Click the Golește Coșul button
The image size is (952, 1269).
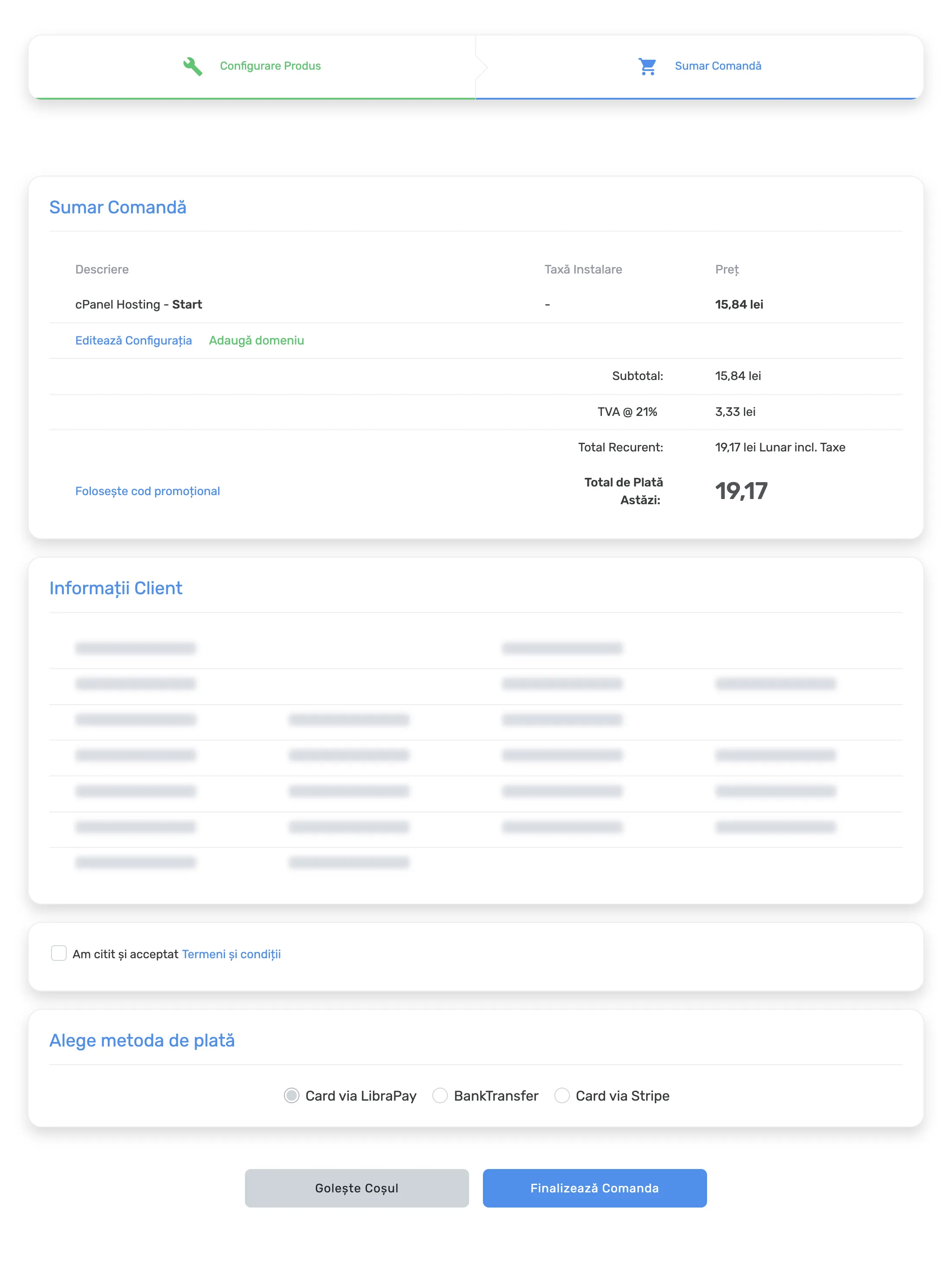tap(357, 1188)
